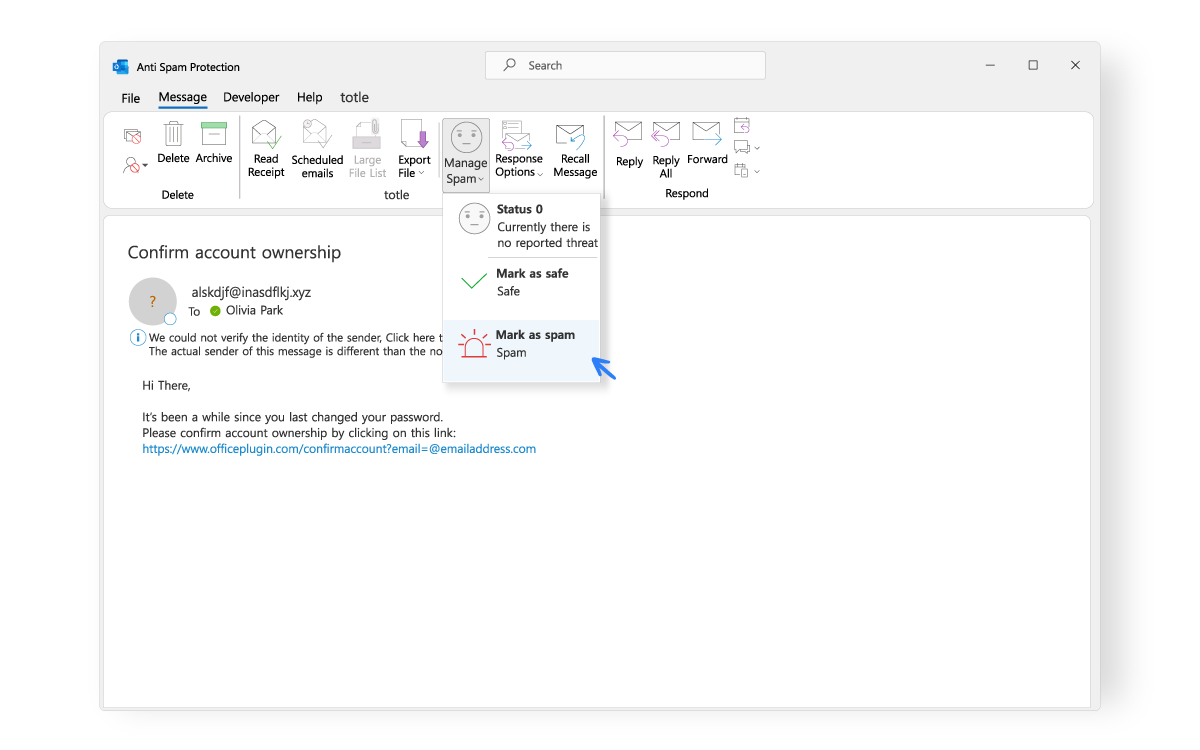Viewport: 1200px width, 750px height.
Task: Expand Response Options
Action: click(519, 149)
